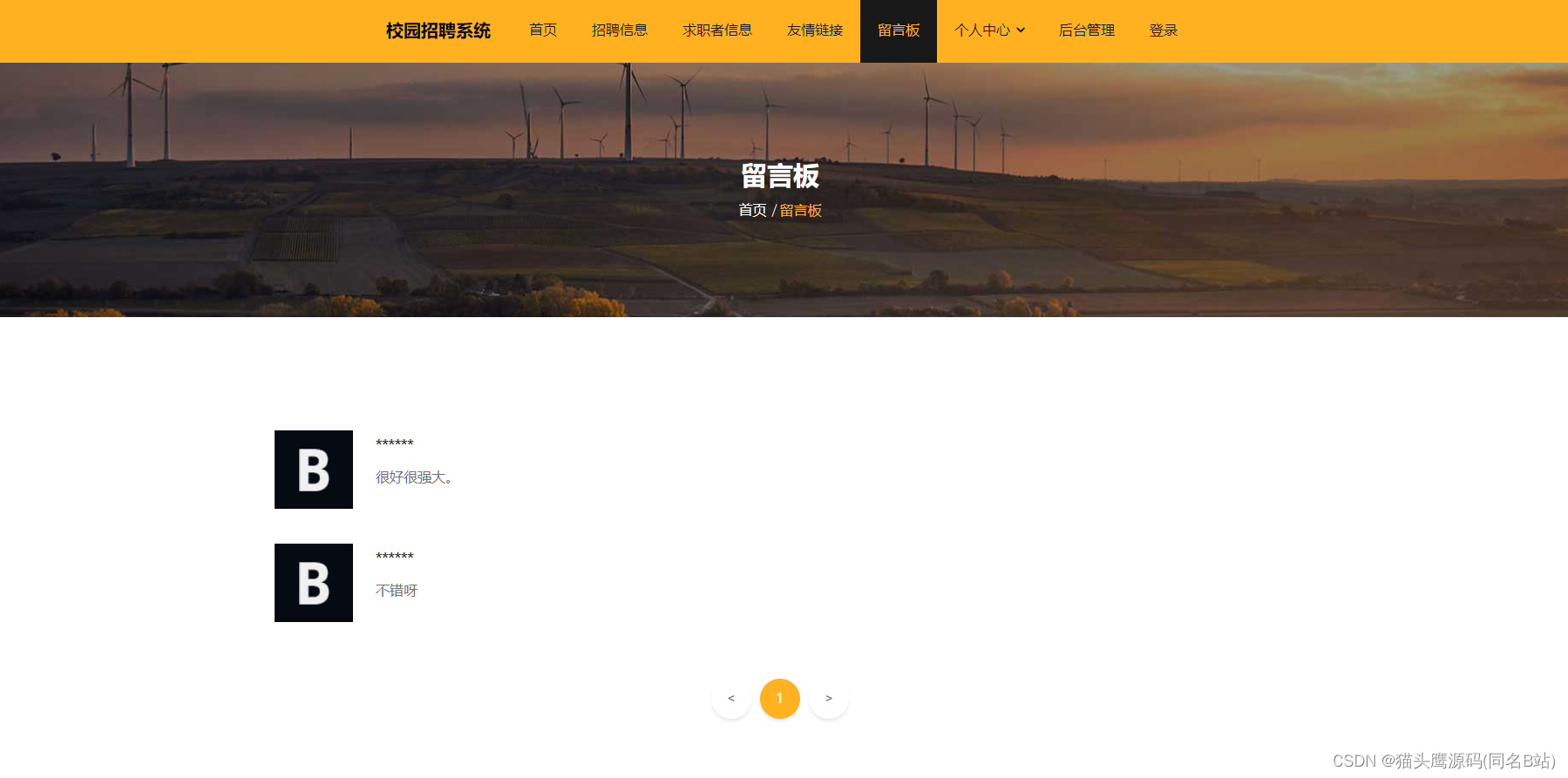
Task: Select page 1 in pagination
Action: click(x=780, y=699)
